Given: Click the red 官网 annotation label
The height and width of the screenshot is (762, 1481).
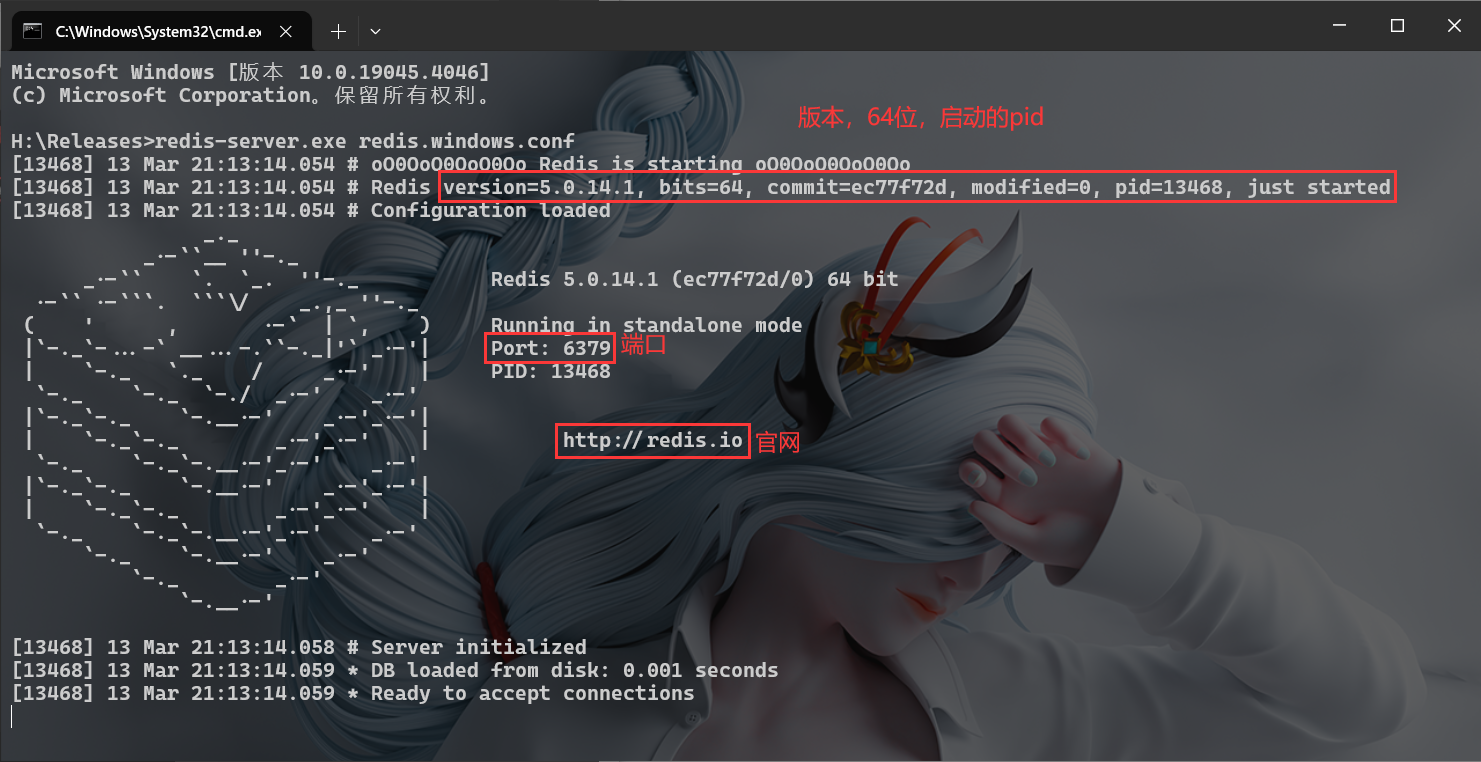Looking at the screenshot, I should tap(778, 442).
